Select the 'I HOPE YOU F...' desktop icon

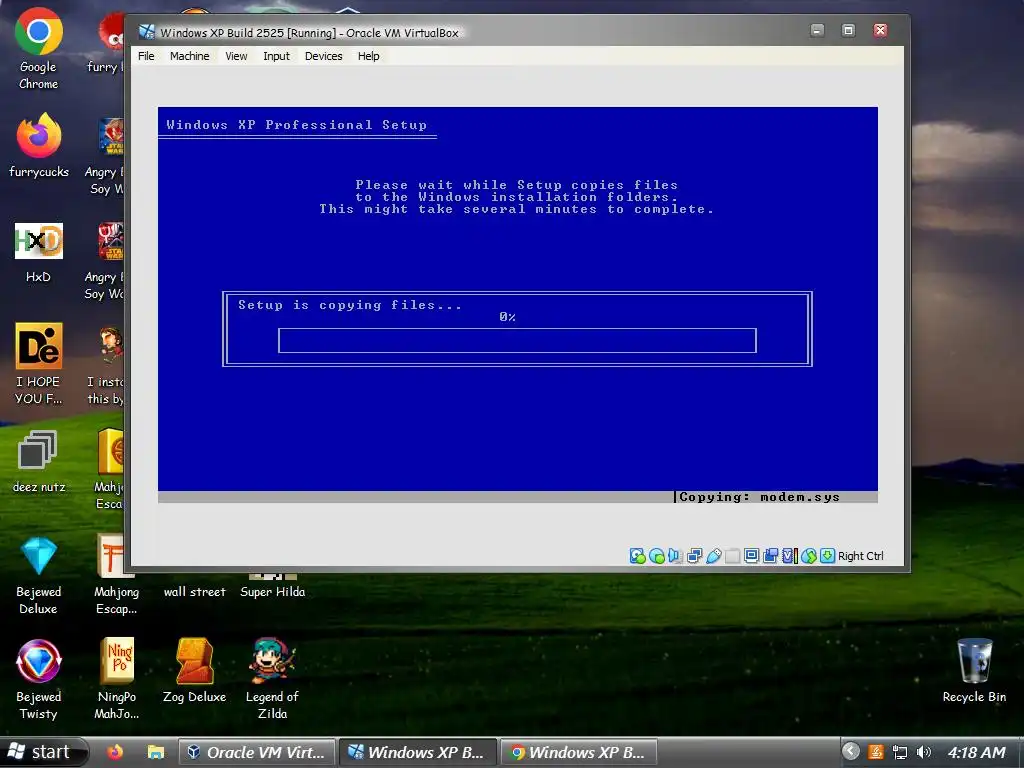click(39, 364)
